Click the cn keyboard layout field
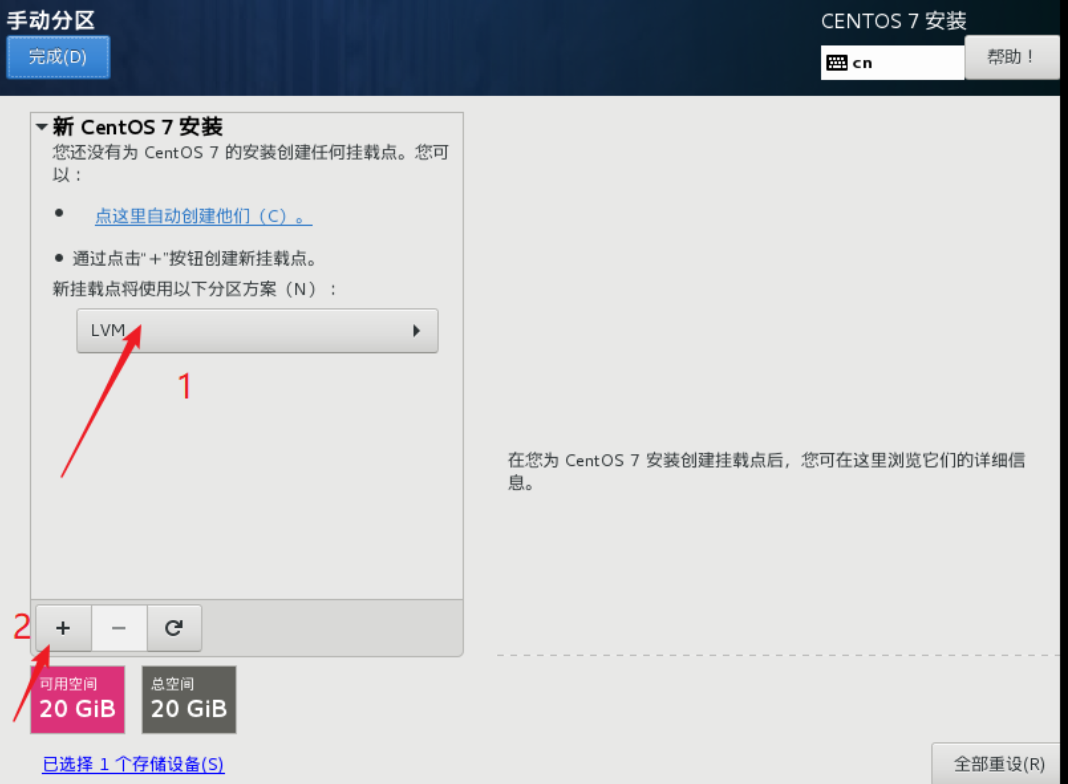 tap(892, 63)
